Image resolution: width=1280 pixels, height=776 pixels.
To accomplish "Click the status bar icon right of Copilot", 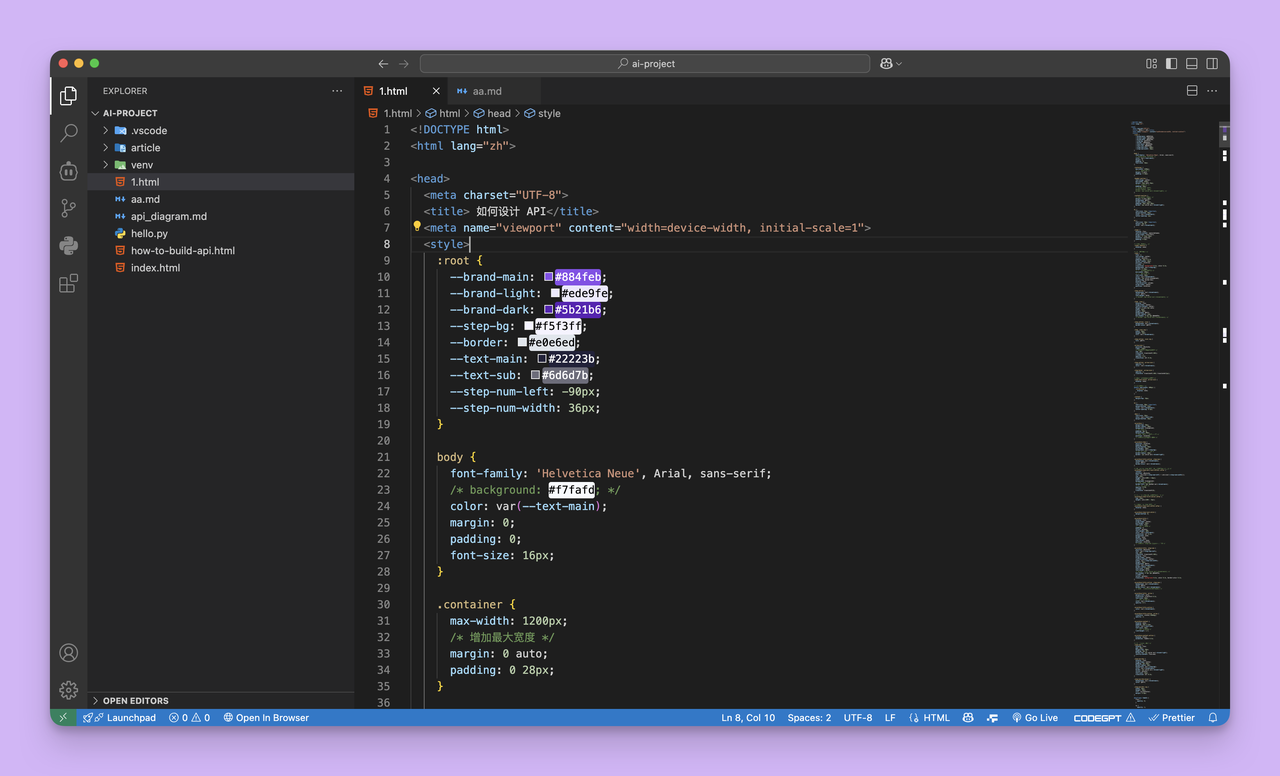I will click(992, 718).
